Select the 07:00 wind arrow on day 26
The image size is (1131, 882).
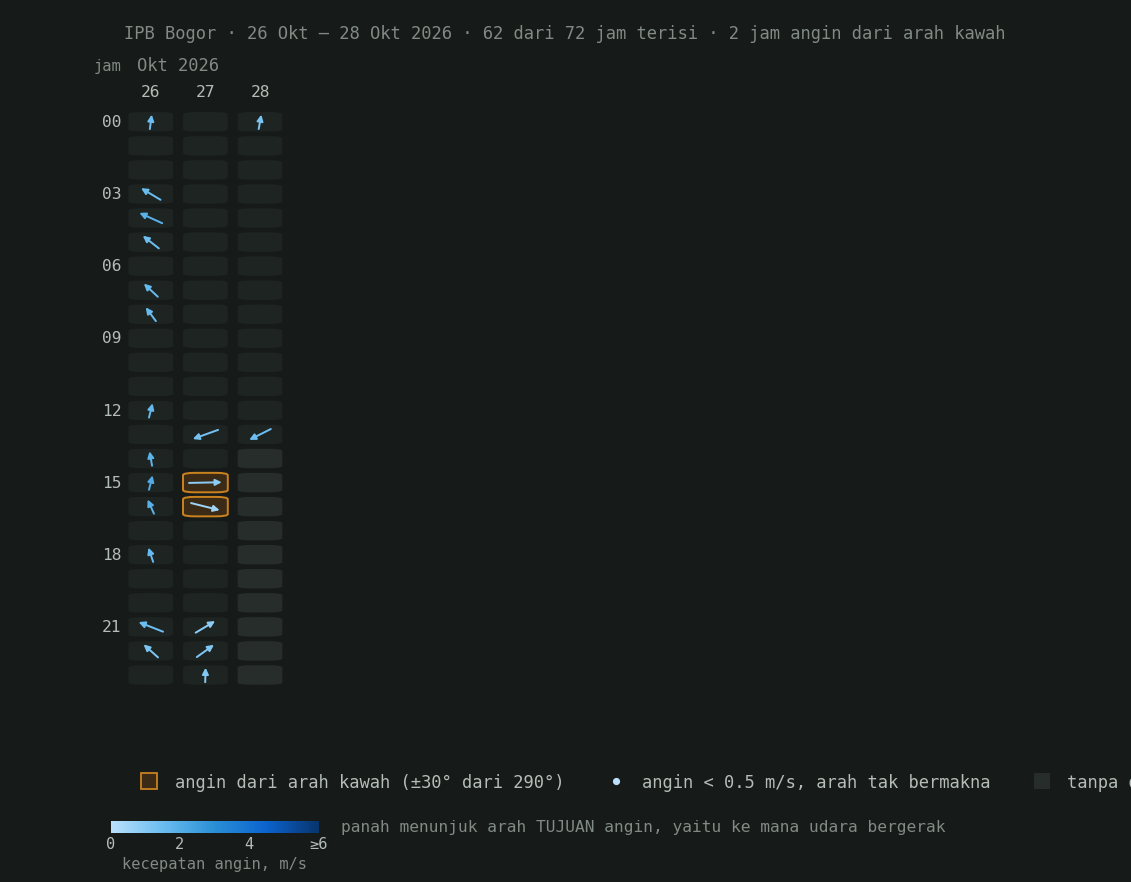151,291
